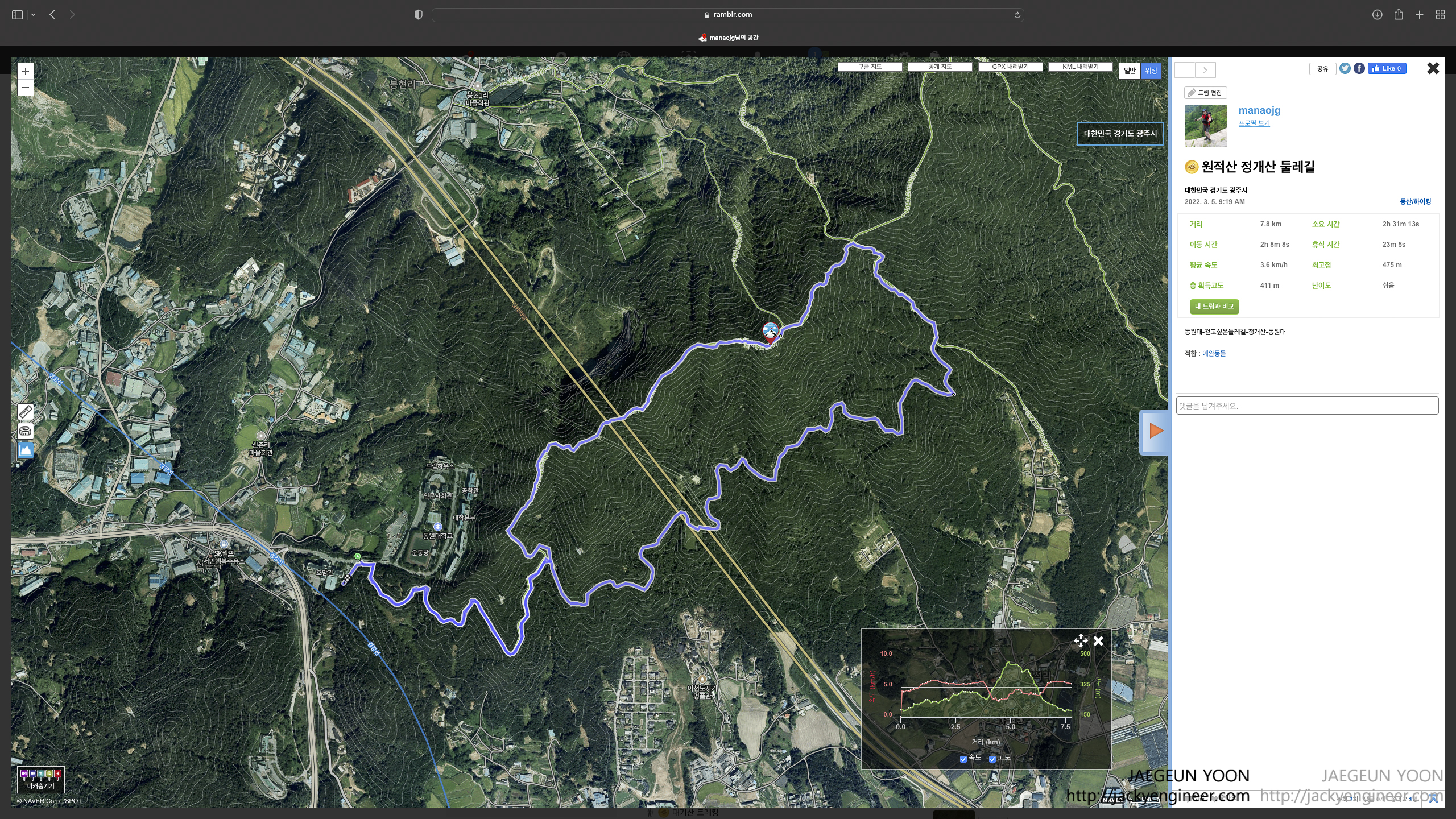Select the tape measure area tool

point(26,431)
